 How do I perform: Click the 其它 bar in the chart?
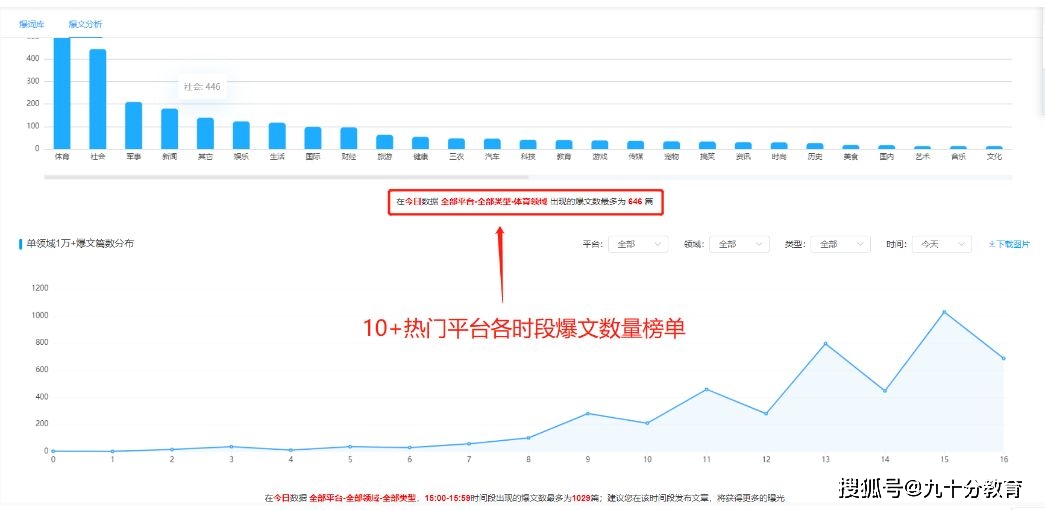pyautogui.click(x=205, y=133)
